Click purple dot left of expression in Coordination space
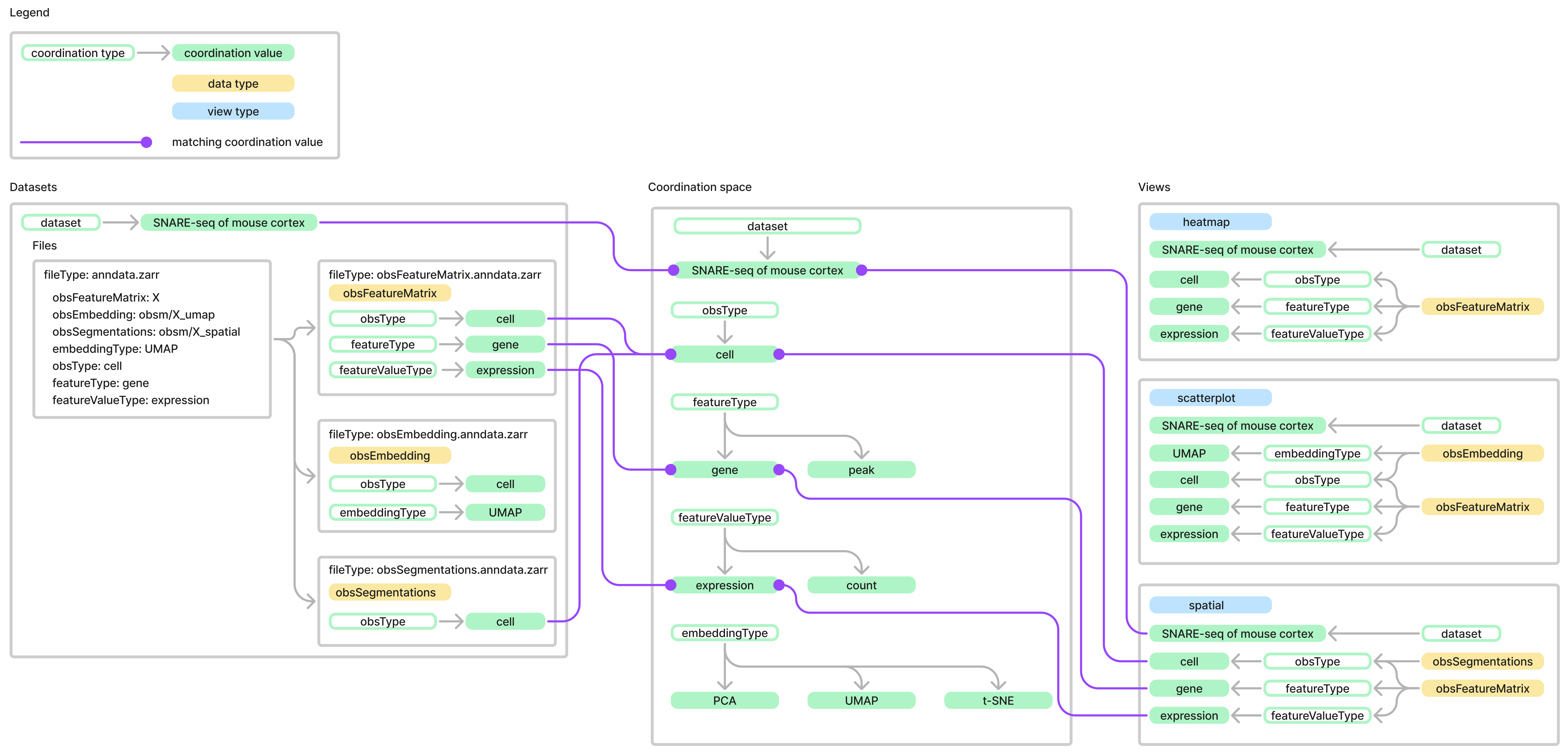This screenshot has height=754, width=1568. [x=671, y=586]
